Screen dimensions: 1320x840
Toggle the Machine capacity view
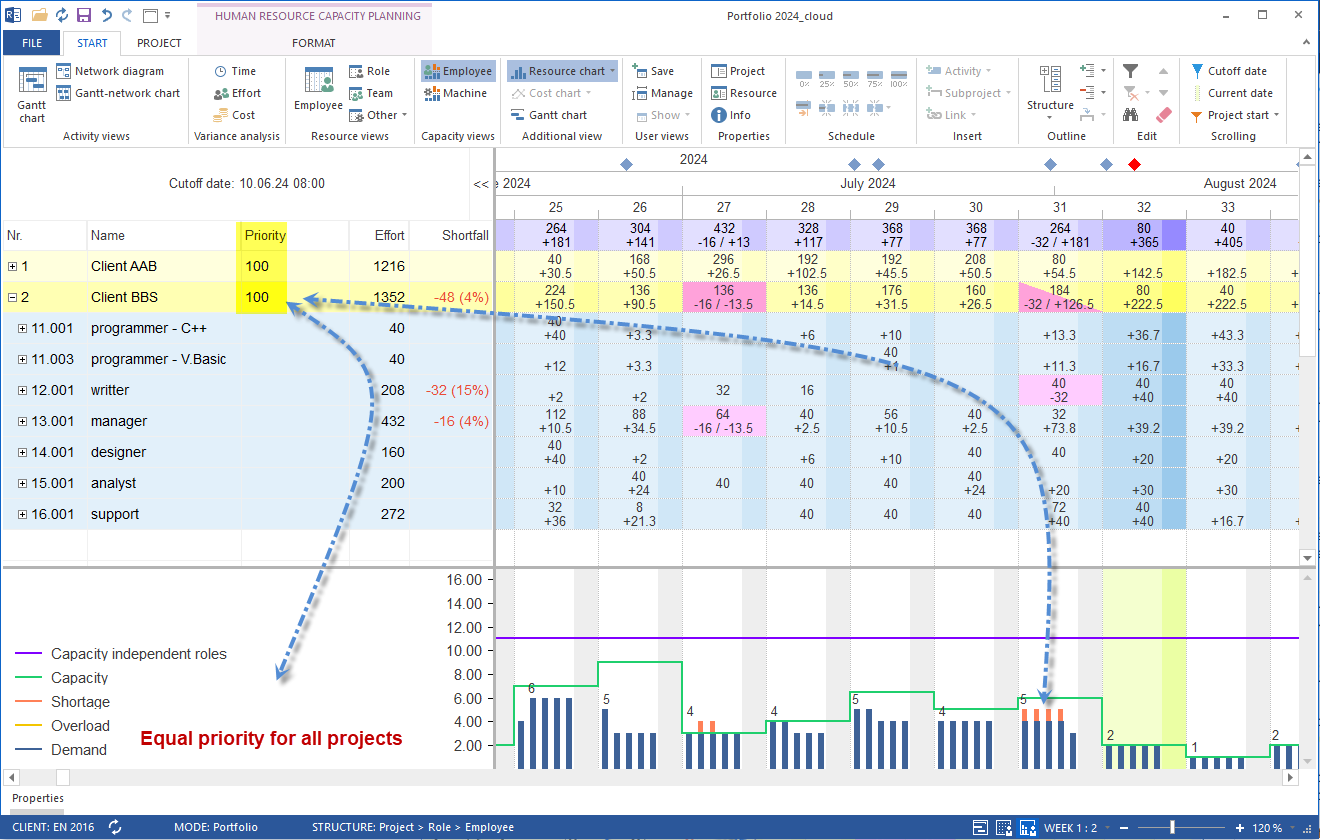pyautogui.click(x=455, y=93)
